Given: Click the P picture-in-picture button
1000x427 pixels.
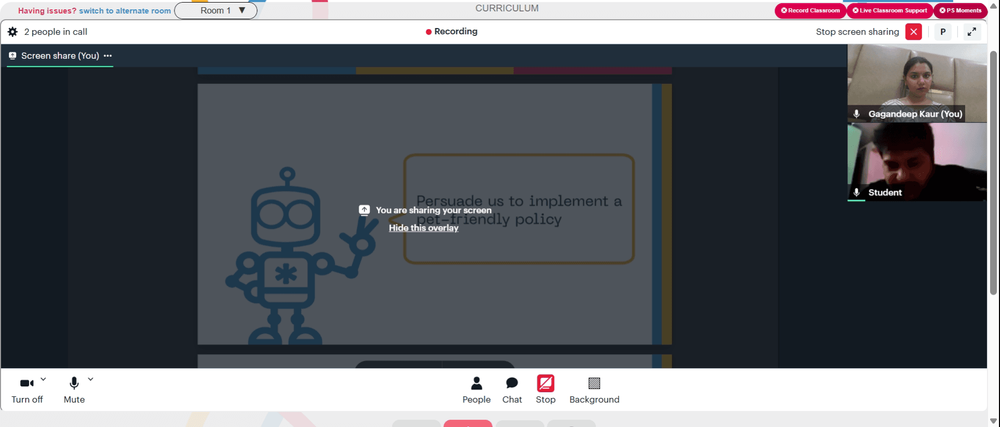Looking at the screenshot, I should point(943,32).
